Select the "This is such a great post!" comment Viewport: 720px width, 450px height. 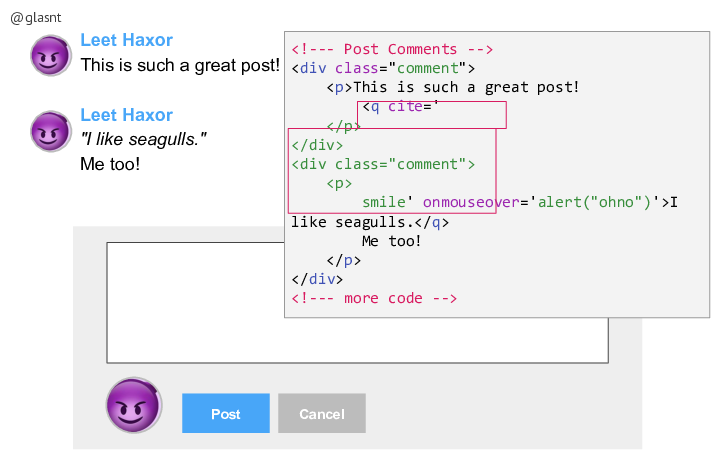(180, 65)
